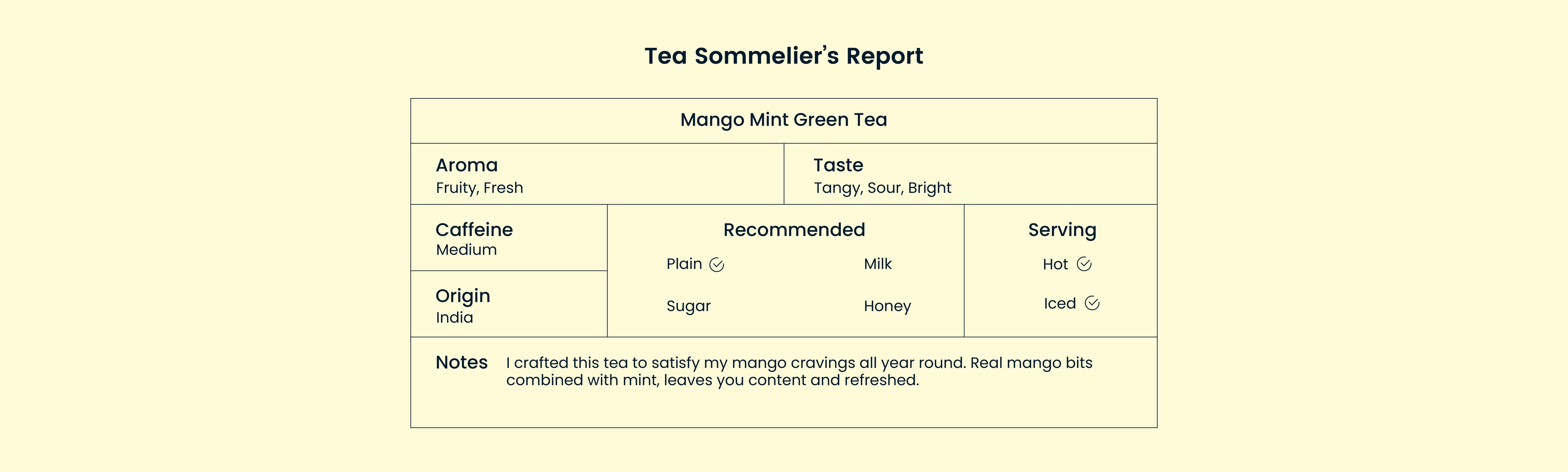Click the Mango Mint Green Tea title

[x=783, y=120]
